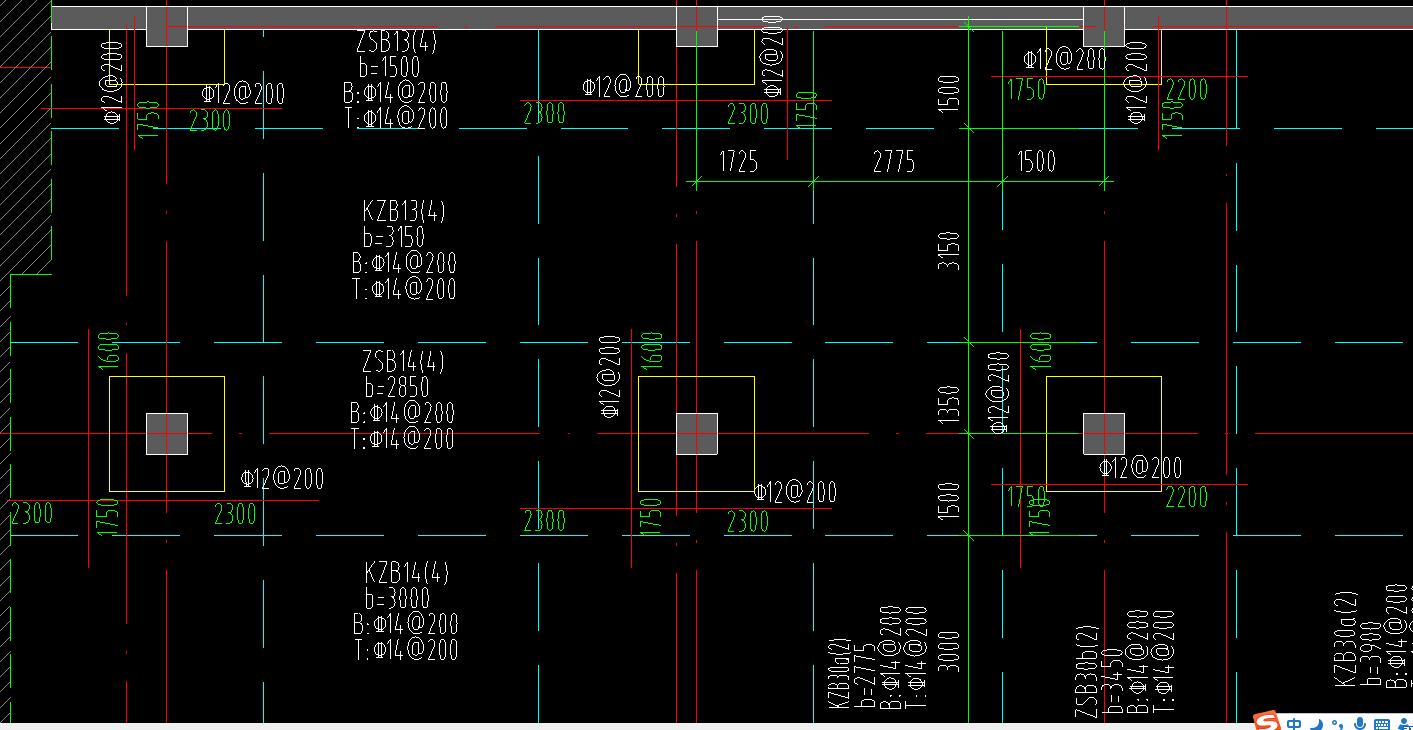Pick the 3000 vertical dimension text
Image resolution: width=1413 pixels, height=730 pixels.
click(x=949, y=650)
